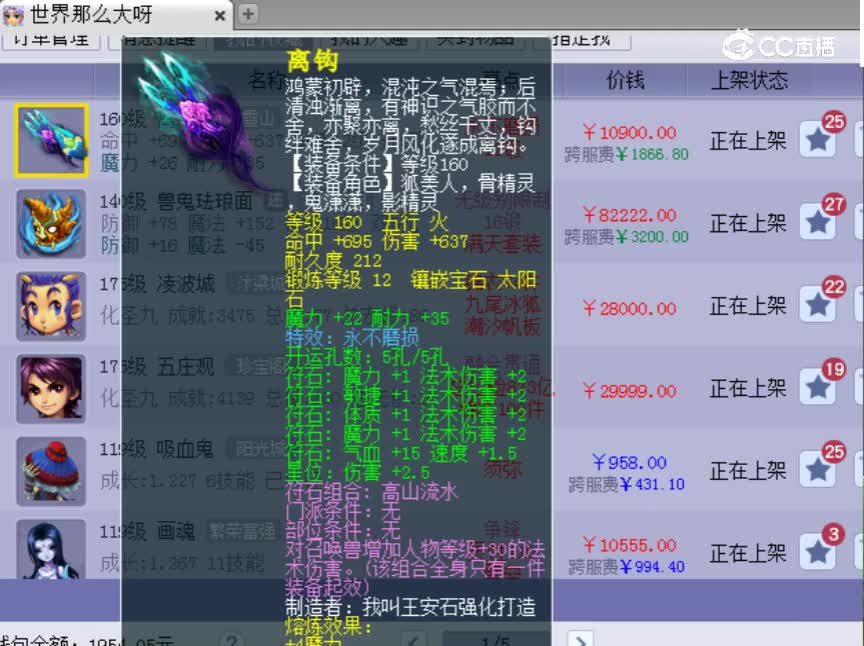Open the 凌波城 character portrait
This screenshot has width=864, height=646.
coord(51,306)
